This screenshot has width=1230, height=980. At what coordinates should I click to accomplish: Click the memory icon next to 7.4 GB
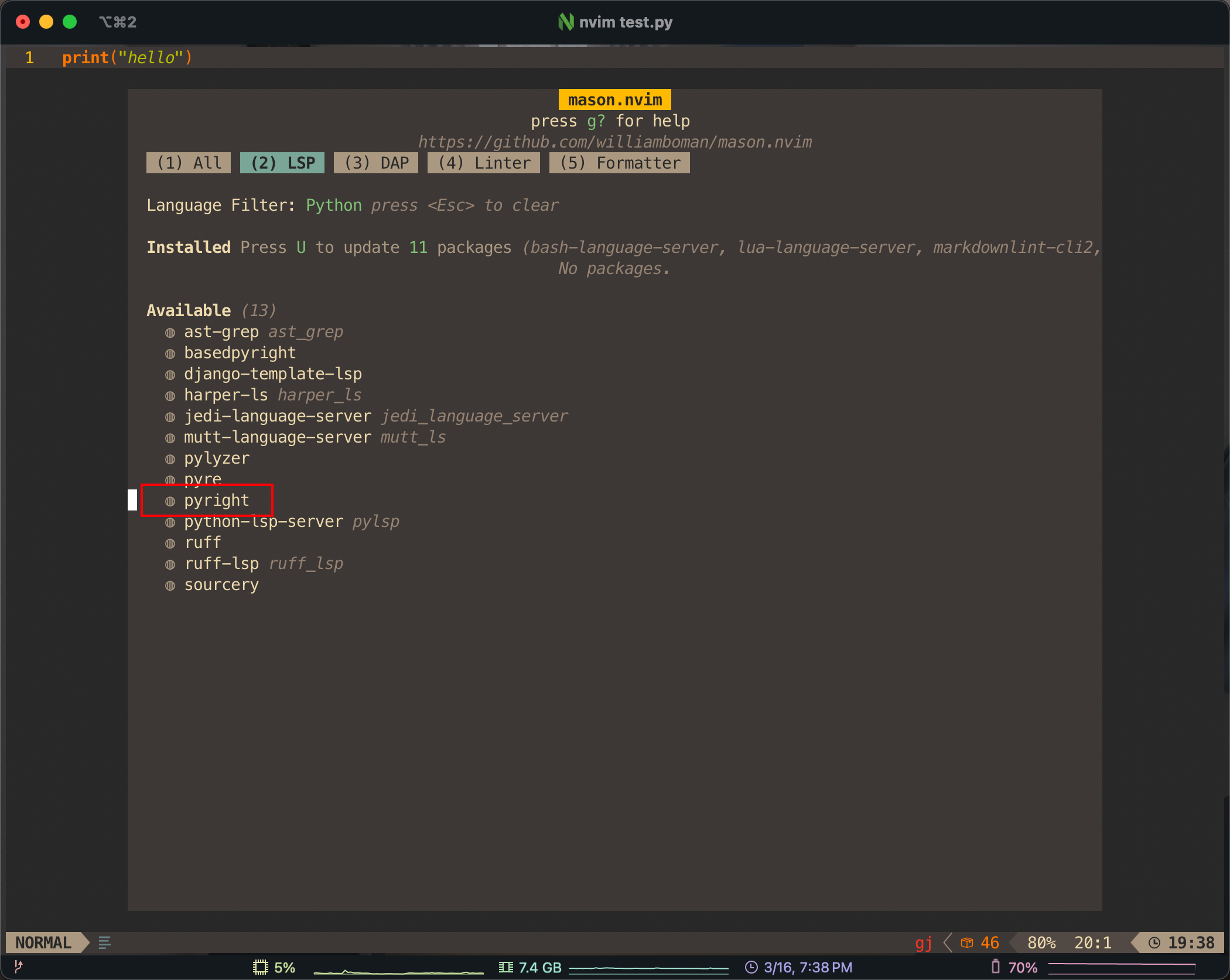click(505, 967)
